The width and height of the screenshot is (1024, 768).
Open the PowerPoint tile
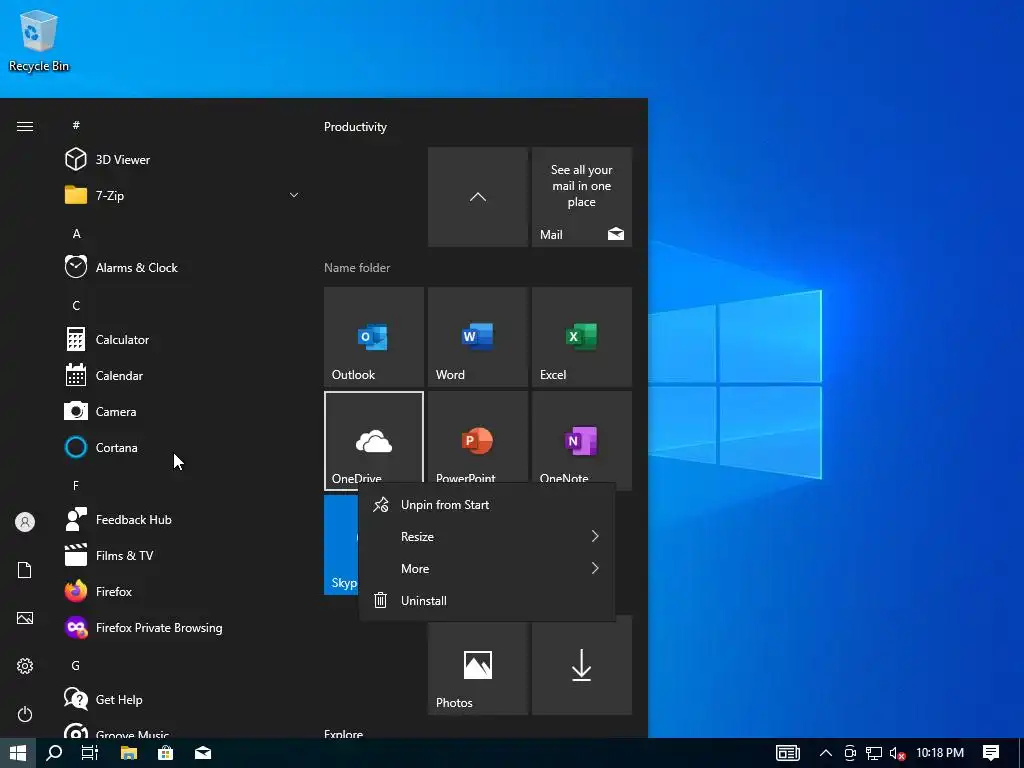pos(478,437)
